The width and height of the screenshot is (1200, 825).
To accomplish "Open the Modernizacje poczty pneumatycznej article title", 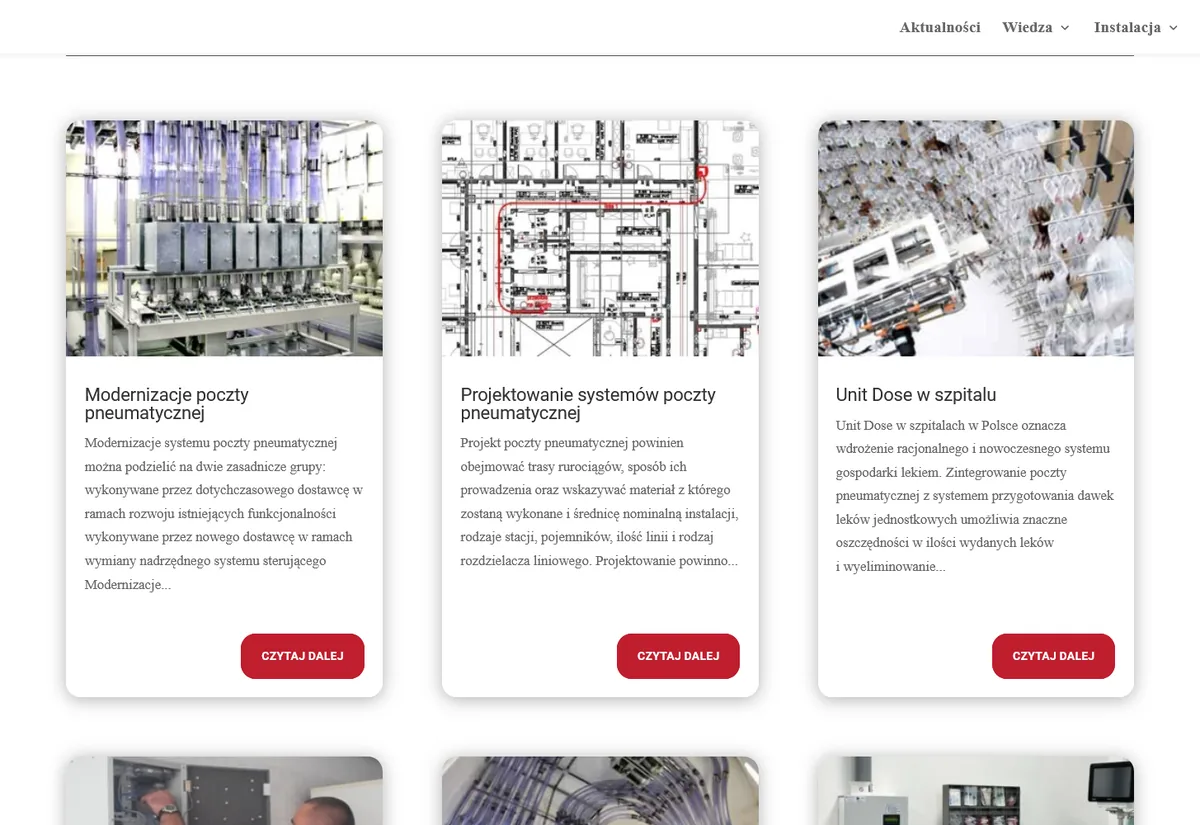I will click(x=167, y=404).
